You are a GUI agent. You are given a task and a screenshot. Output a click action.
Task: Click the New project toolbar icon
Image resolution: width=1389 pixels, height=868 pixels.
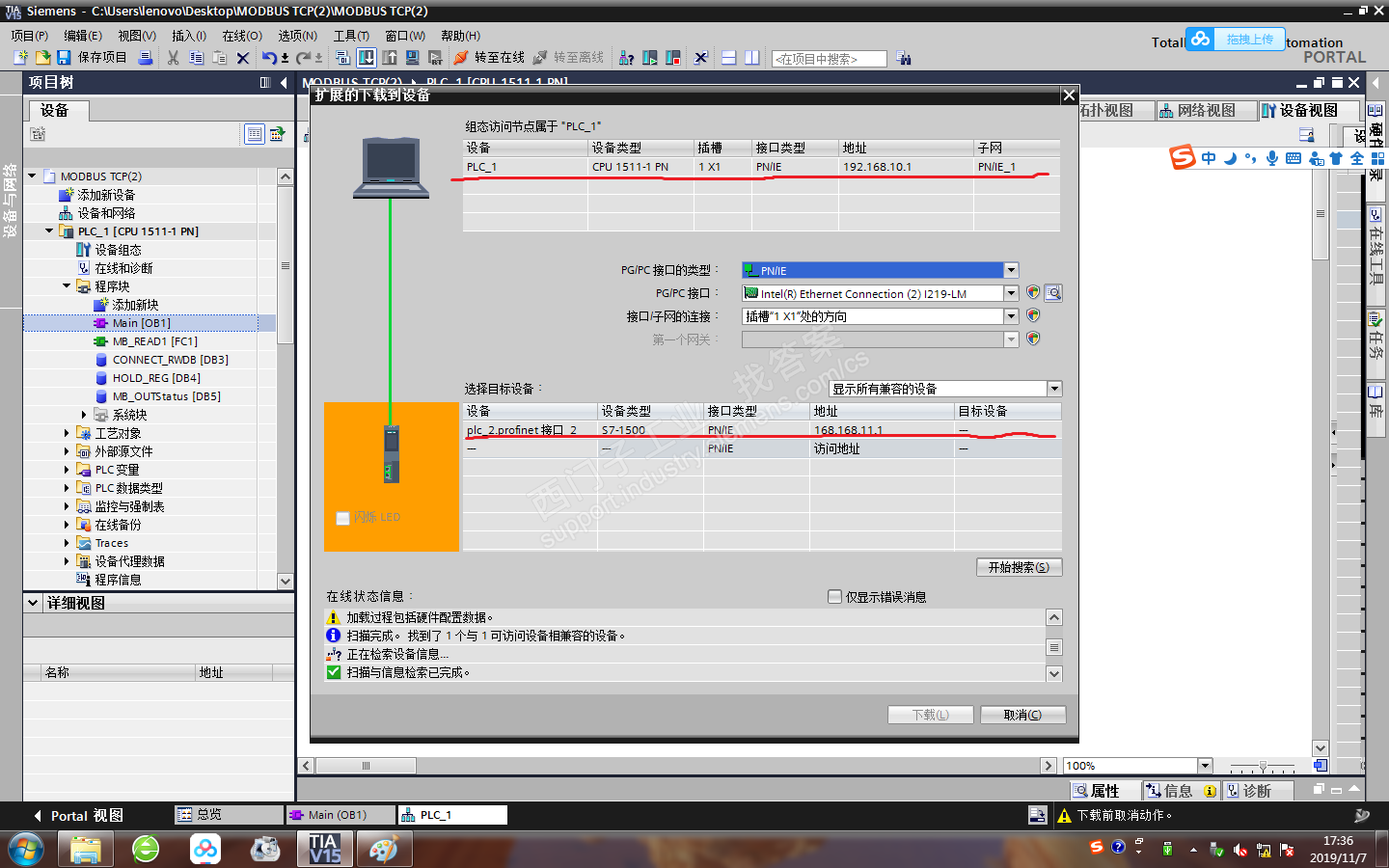[20, 58]
